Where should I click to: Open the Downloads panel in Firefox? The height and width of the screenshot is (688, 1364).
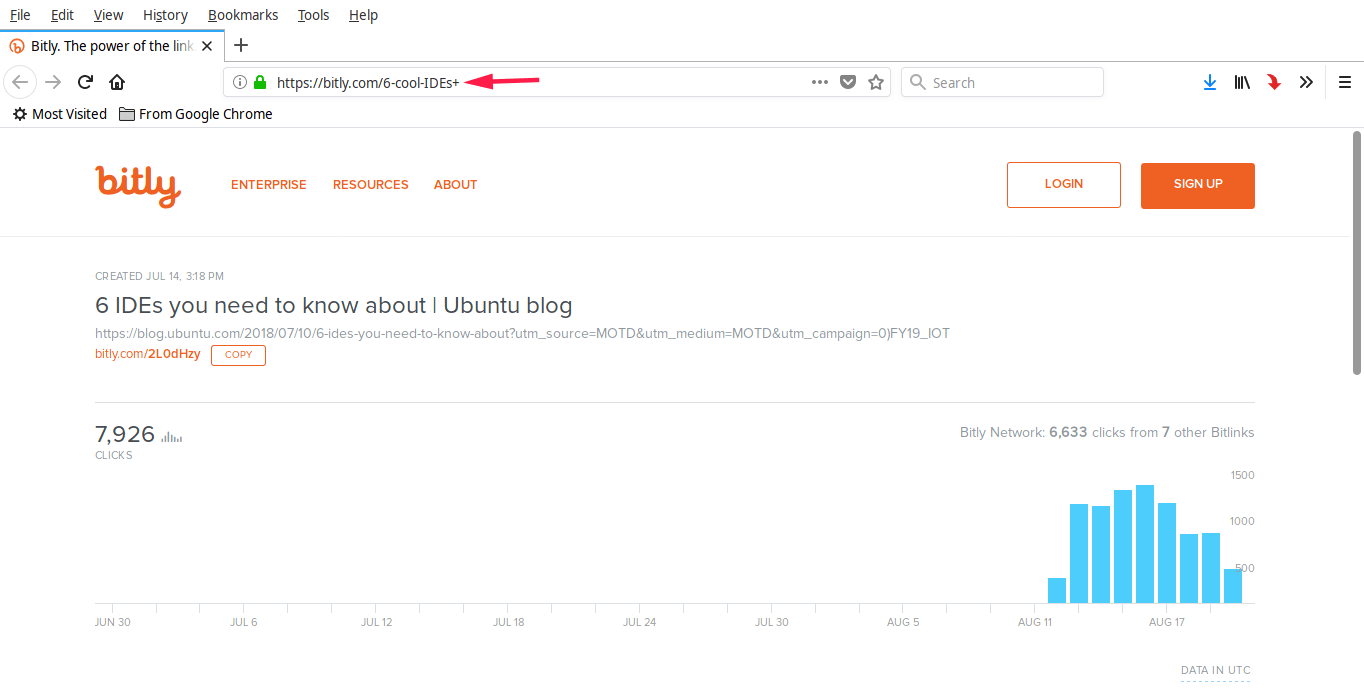pos(1210,82)
